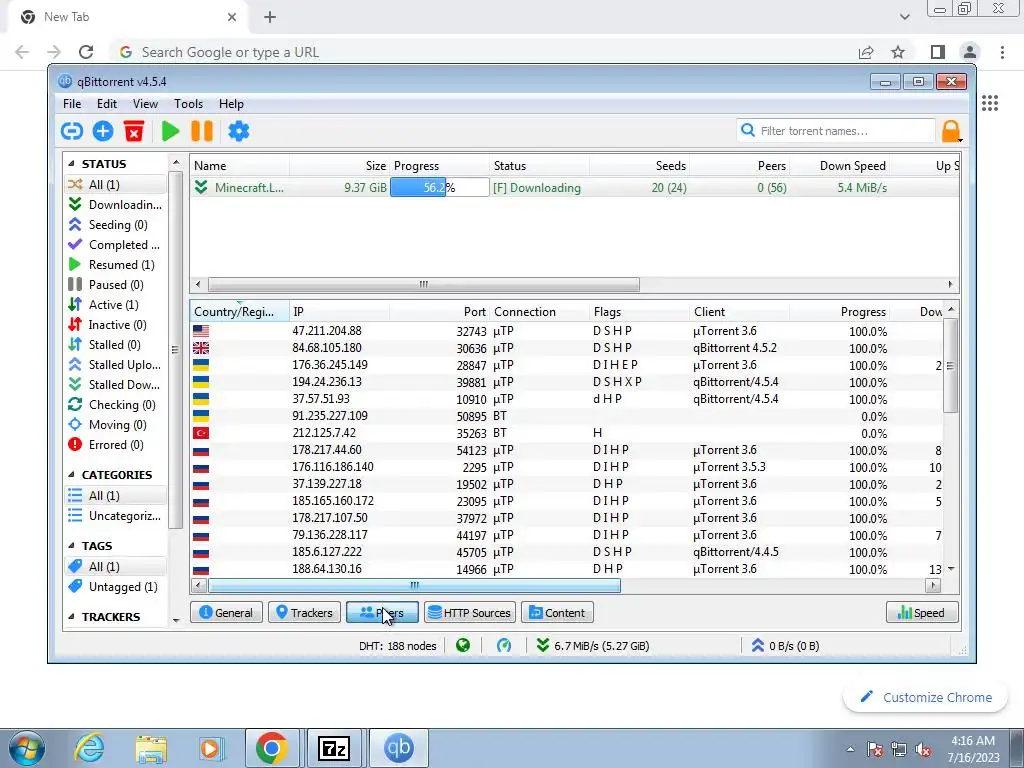Viewport: 1024px width, 768px height.
Task: Open the Google apps grid icon in Chrome
Action: [990, 103]
